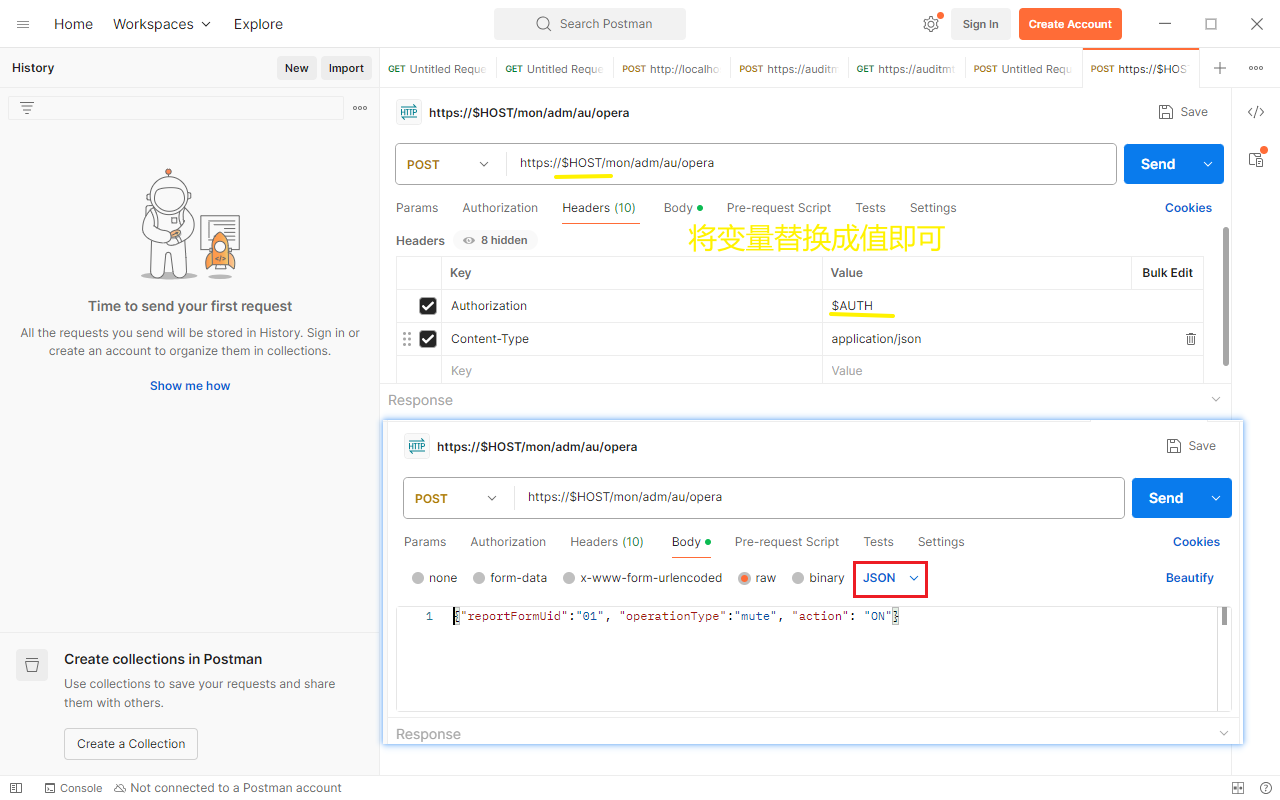This screenshot has height=800, width=1280.
Task: Delete the Content-Type header with trash icon
Action: click(x=1190, y=339)
